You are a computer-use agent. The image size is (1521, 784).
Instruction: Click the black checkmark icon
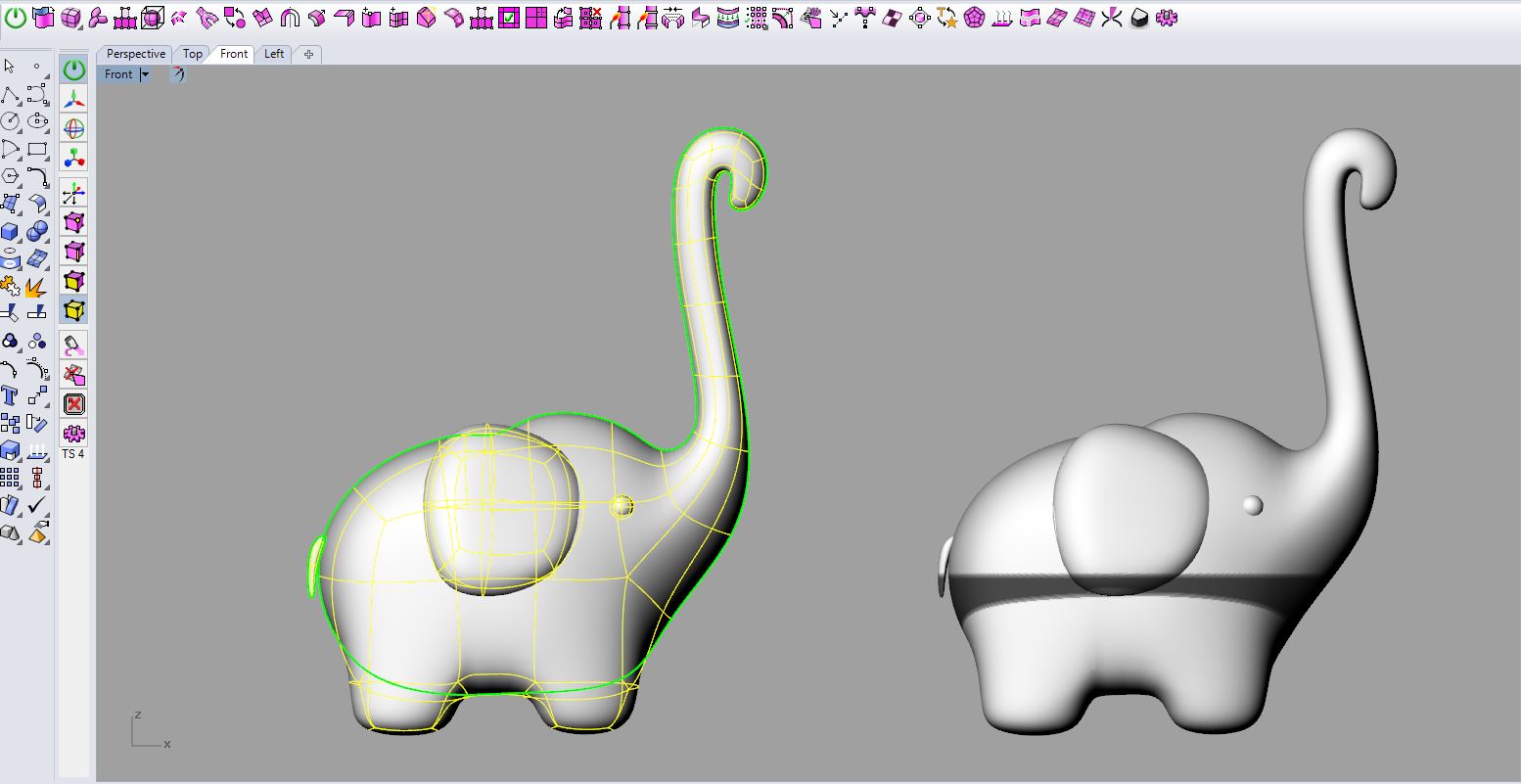click(x=37, y=504)
